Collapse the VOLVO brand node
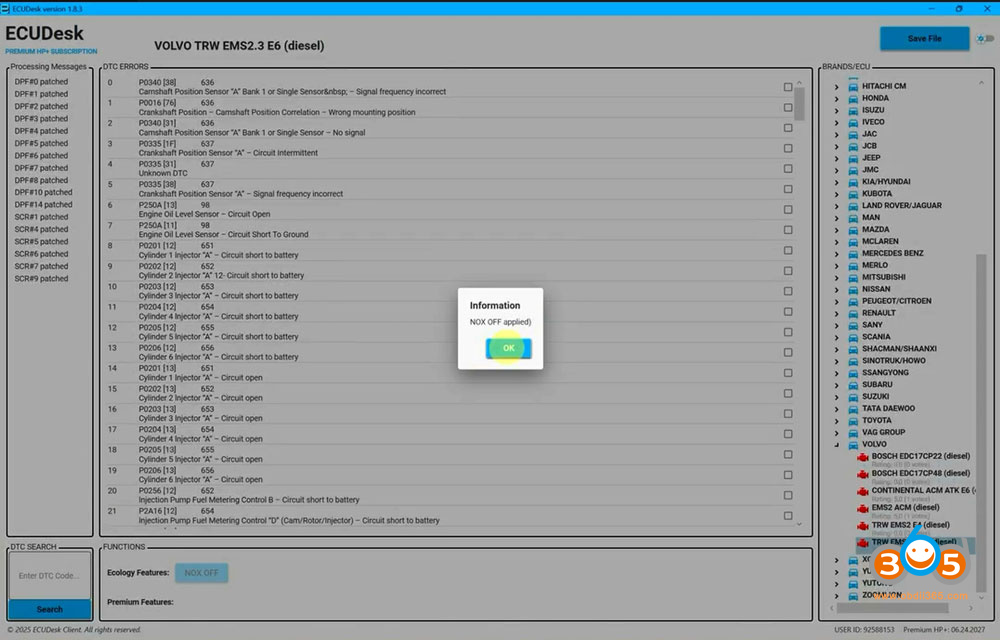Viewport: 1000px width, 640px height. point(837,444)
